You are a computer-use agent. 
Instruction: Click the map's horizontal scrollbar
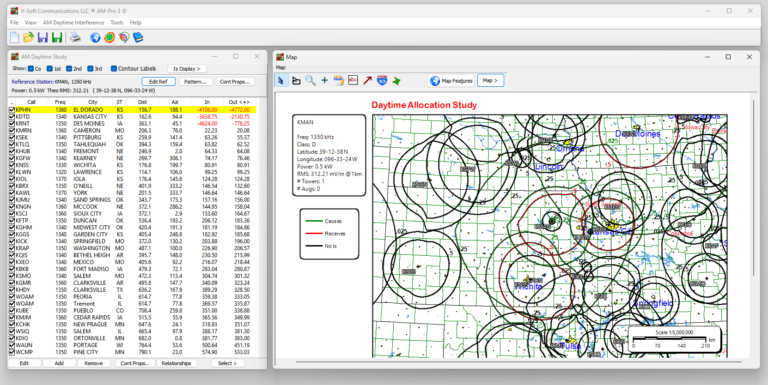click(518, 362)
